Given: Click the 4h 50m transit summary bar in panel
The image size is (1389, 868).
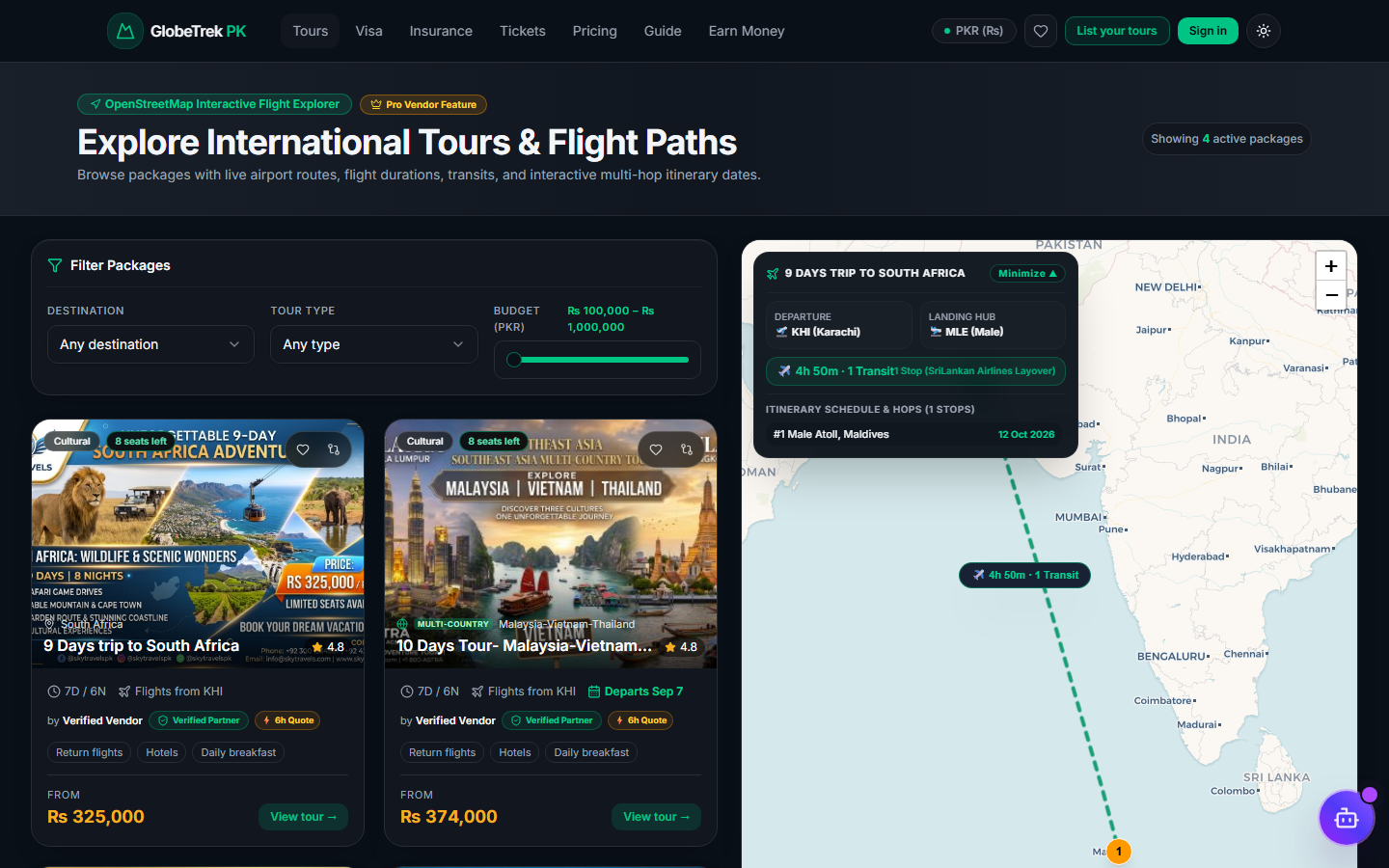Looking at the screenshot, I should click(x=915, y=371).
